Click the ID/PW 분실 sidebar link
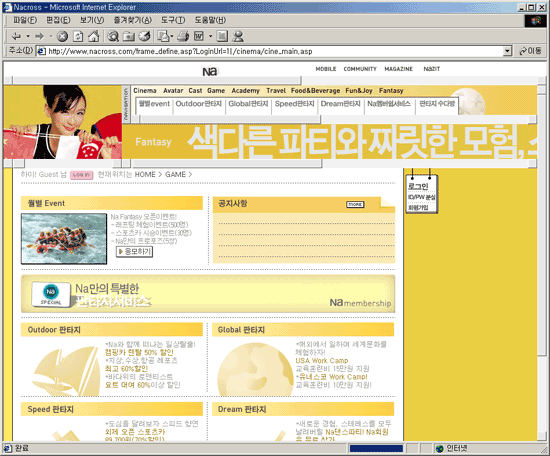 click(x=421, y=197)
